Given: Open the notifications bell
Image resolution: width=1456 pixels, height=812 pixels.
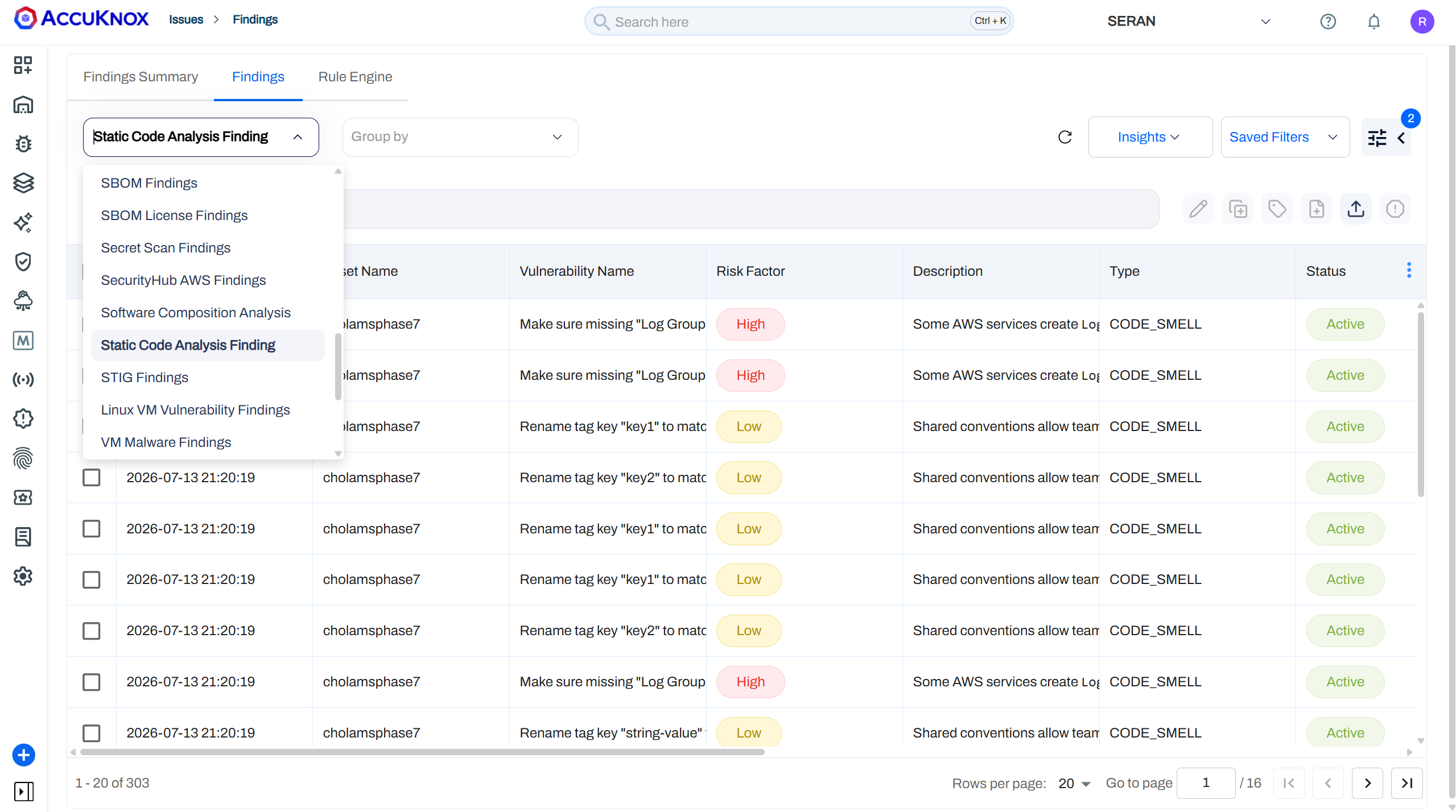Looking at the screenshot, I should pos(1373,22).
